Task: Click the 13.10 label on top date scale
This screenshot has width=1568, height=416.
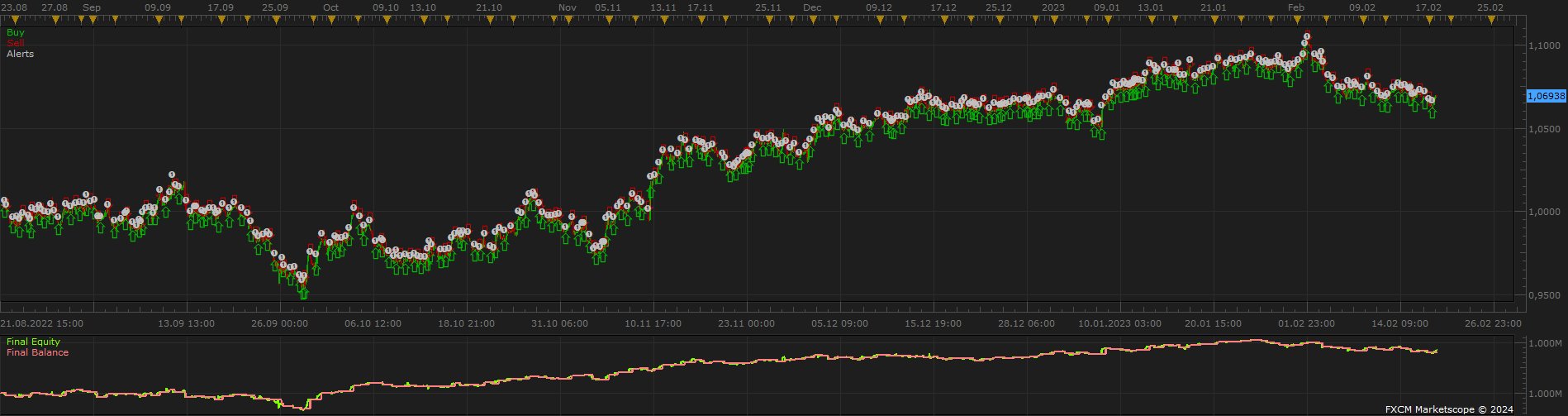Action: (x=423, y=7)
